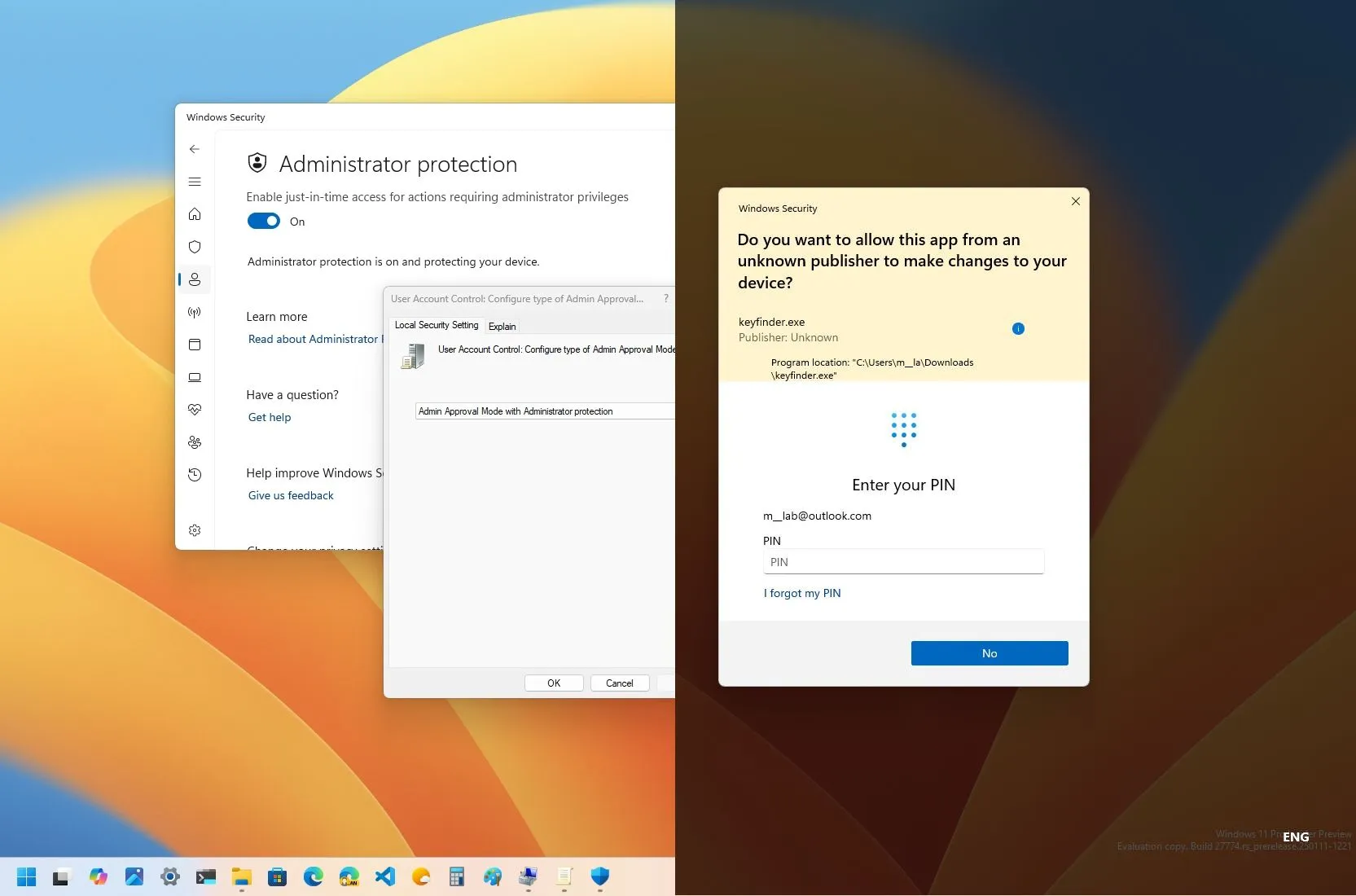This screenshot has height=896, width=1356.
Task: Click No in the Windows Security prompt
Action: pyautogui.click(x=990, y=653)
